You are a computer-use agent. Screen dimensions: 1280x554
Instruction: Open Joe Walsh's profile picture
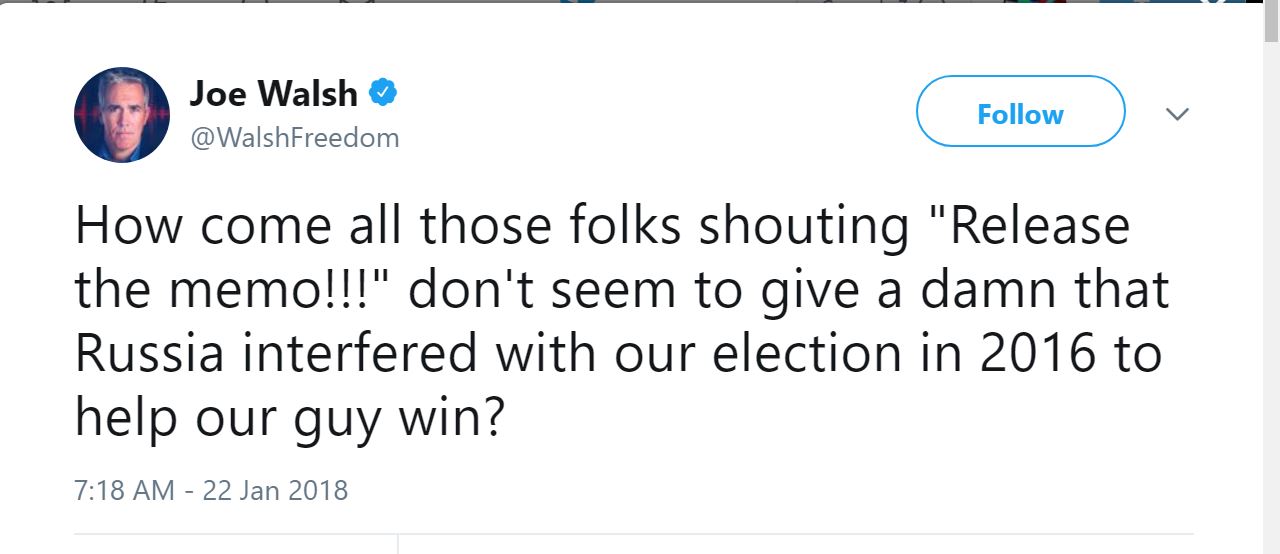(122, 115)
